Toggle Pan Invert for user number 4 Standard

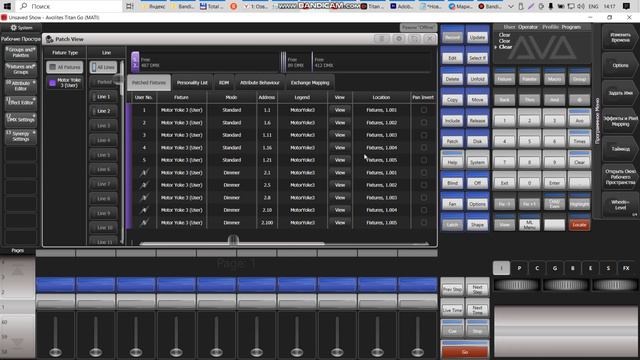(424, 148)
